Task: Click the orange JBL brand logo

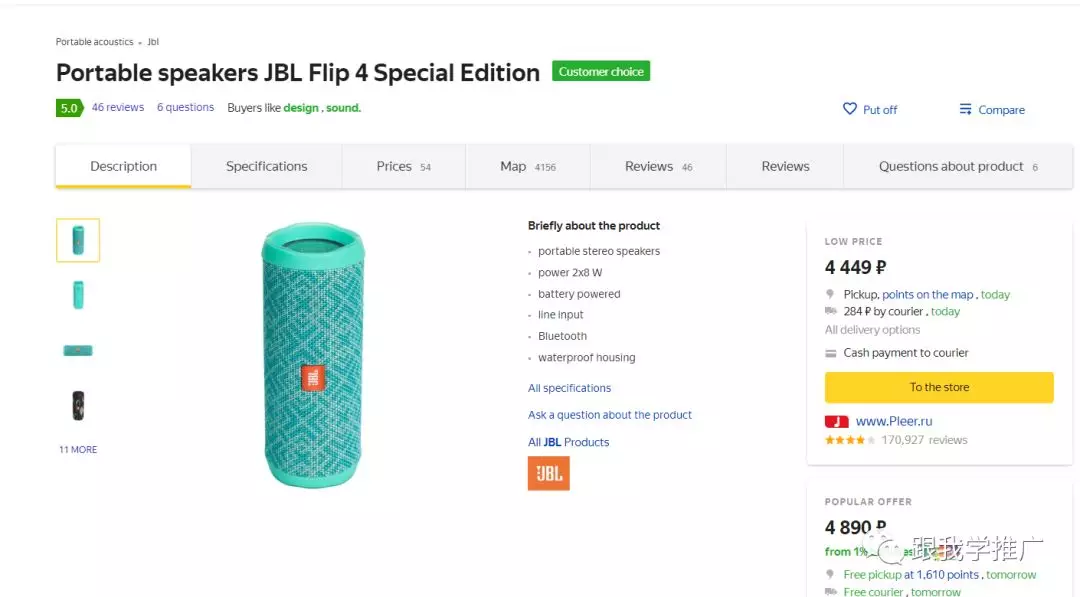Action: (548, 473)
